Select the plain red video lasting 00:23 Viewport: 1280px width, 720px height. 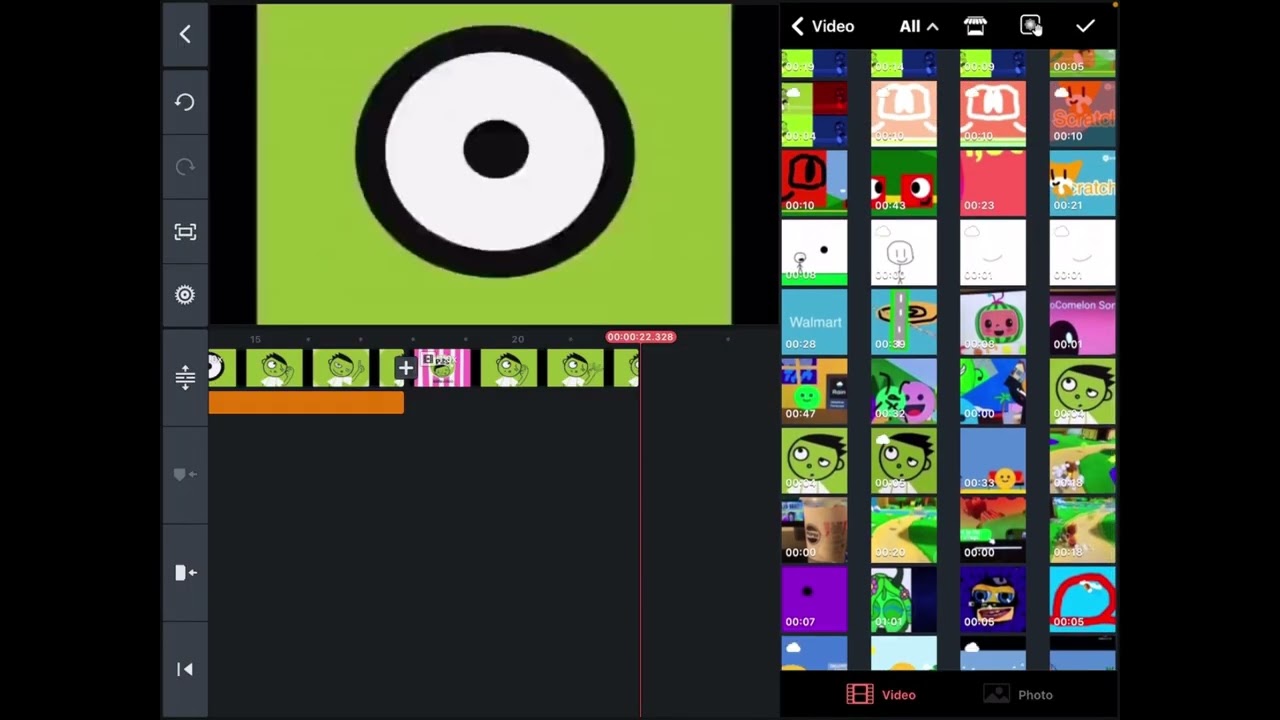click(x=993, y=183)
